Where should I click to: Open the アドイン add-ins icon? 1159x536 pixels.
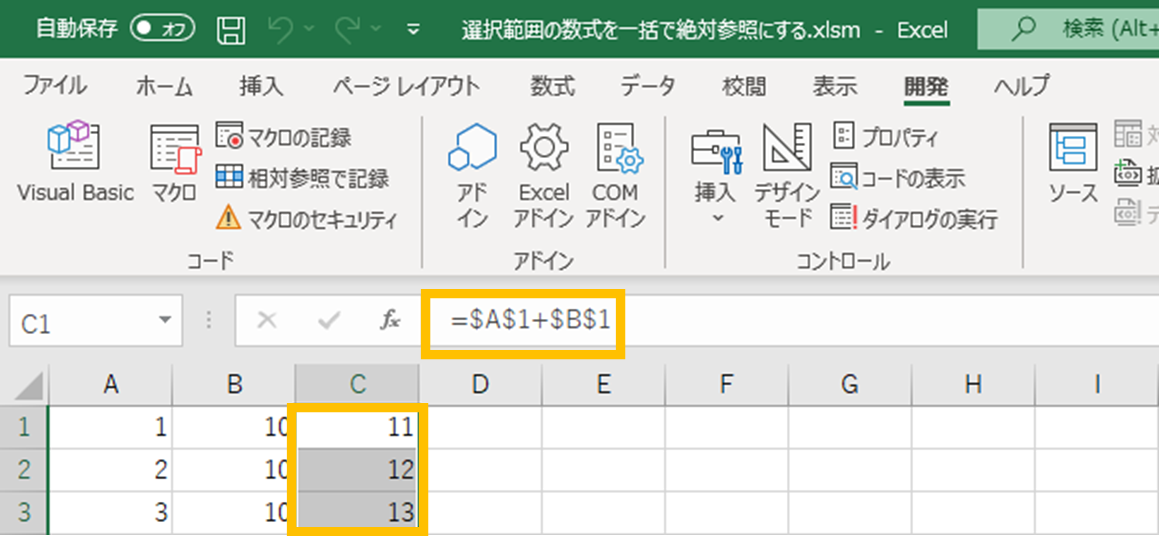point(472,175)
